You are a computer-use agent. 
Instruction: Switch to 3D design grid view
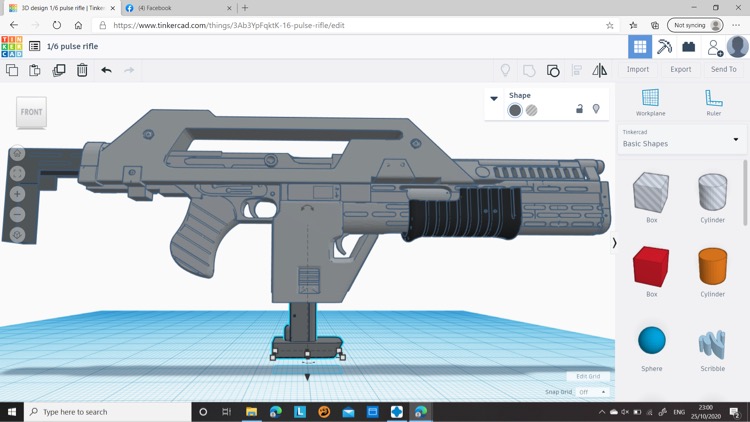[x=640, y=46]
